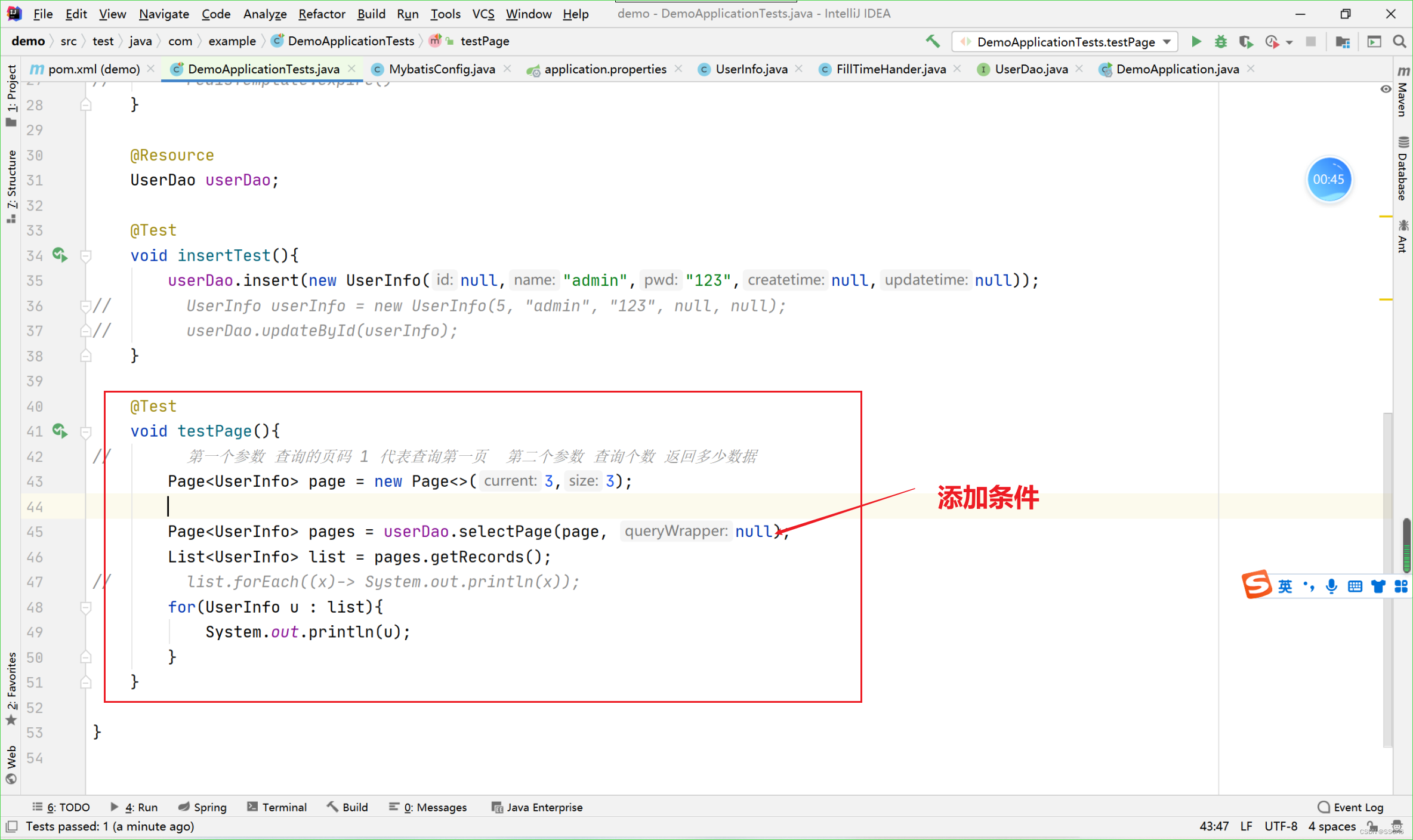Open the Run tool window
Screen dimensions: 1413x840
[x=134, y=807]
